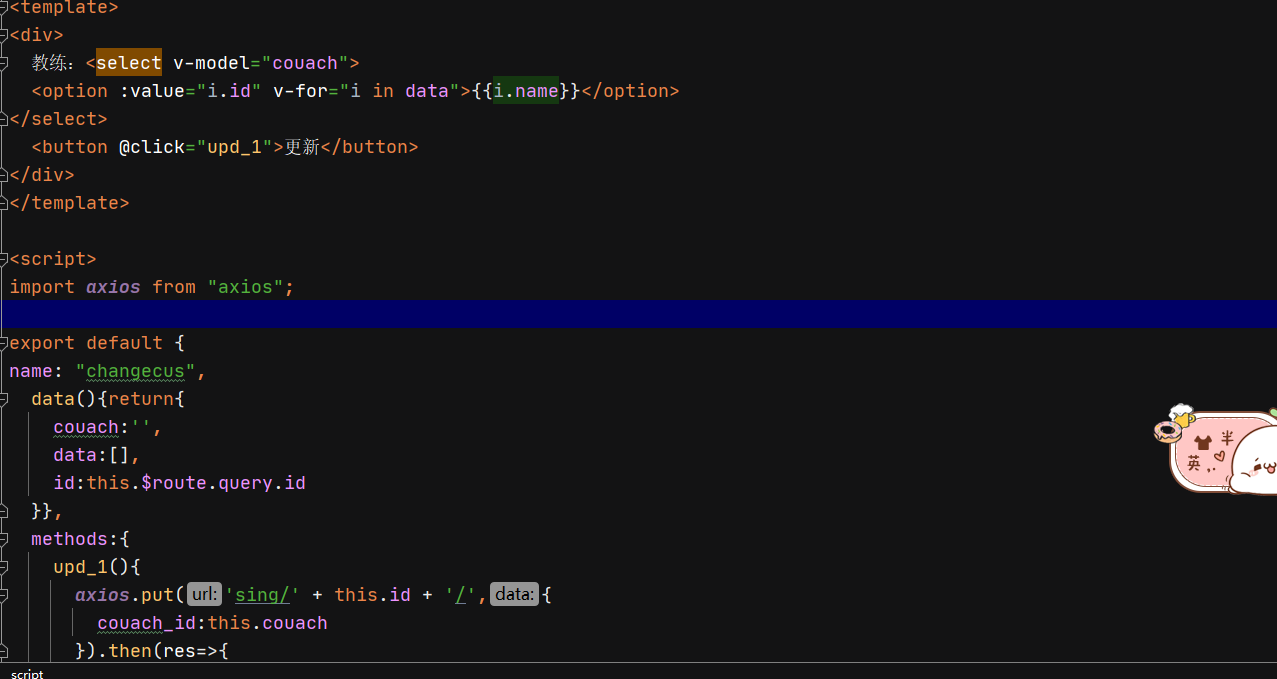This screenshot has height=679, width=1277.
Task: Click the data:[] property
Action: (x=91, y=455)
